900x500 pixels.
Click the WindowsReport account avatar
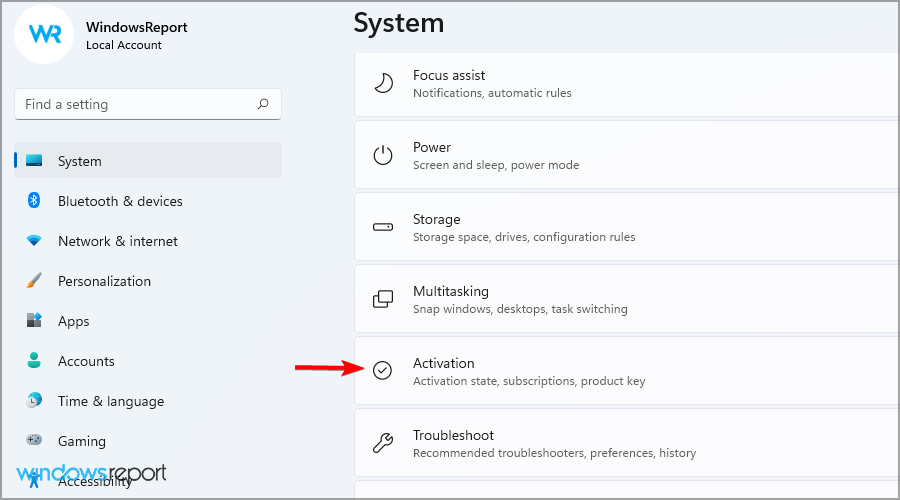(46, 34)
